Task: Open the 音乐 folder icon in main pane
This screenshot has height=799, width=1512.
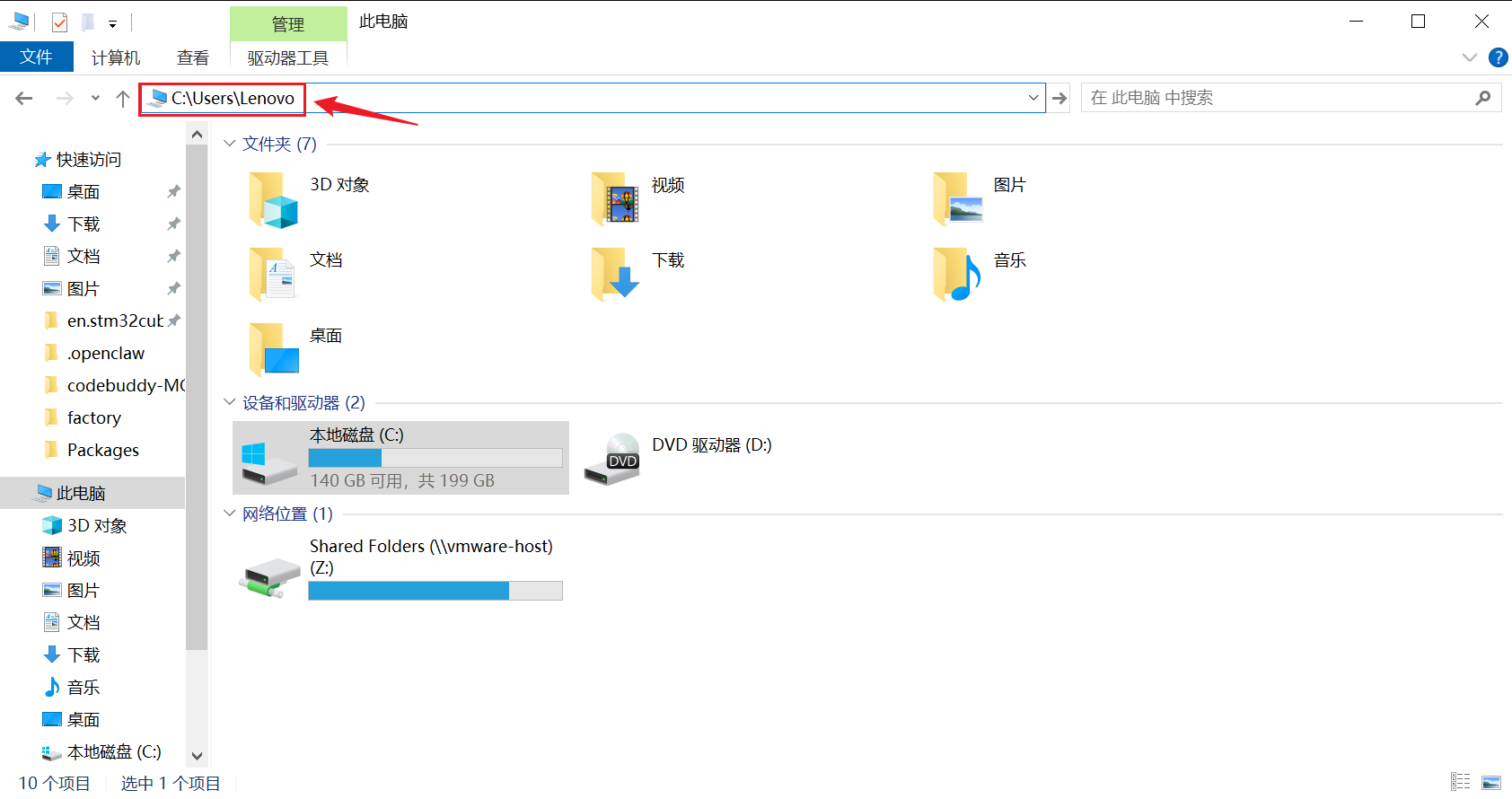Action: pos(957,275)
